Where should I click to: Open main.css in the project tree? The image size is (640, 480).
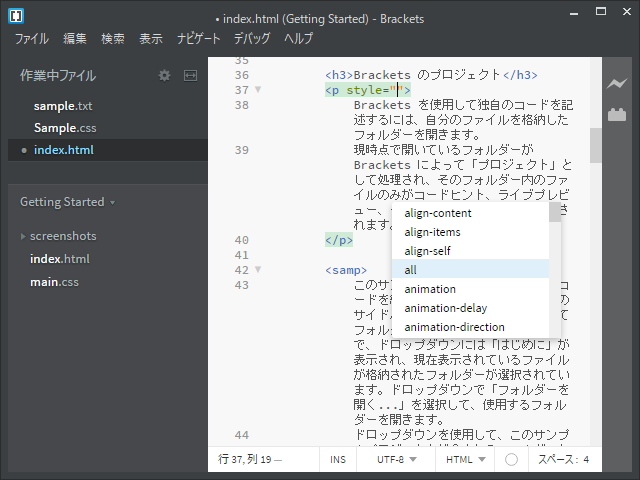coord(54,282)
